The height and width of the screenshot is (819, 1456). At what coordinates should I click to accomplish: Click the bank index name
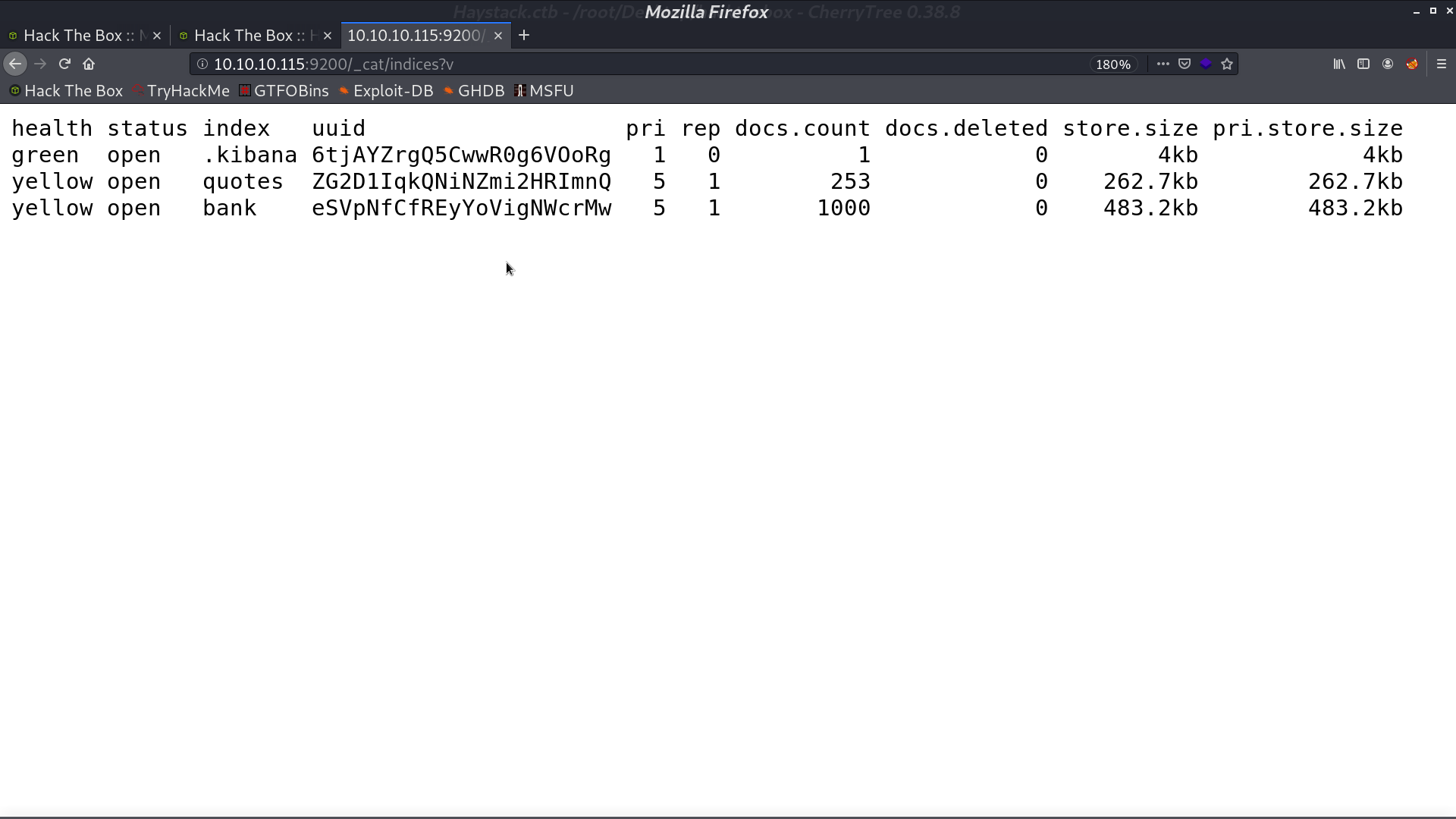230,209
